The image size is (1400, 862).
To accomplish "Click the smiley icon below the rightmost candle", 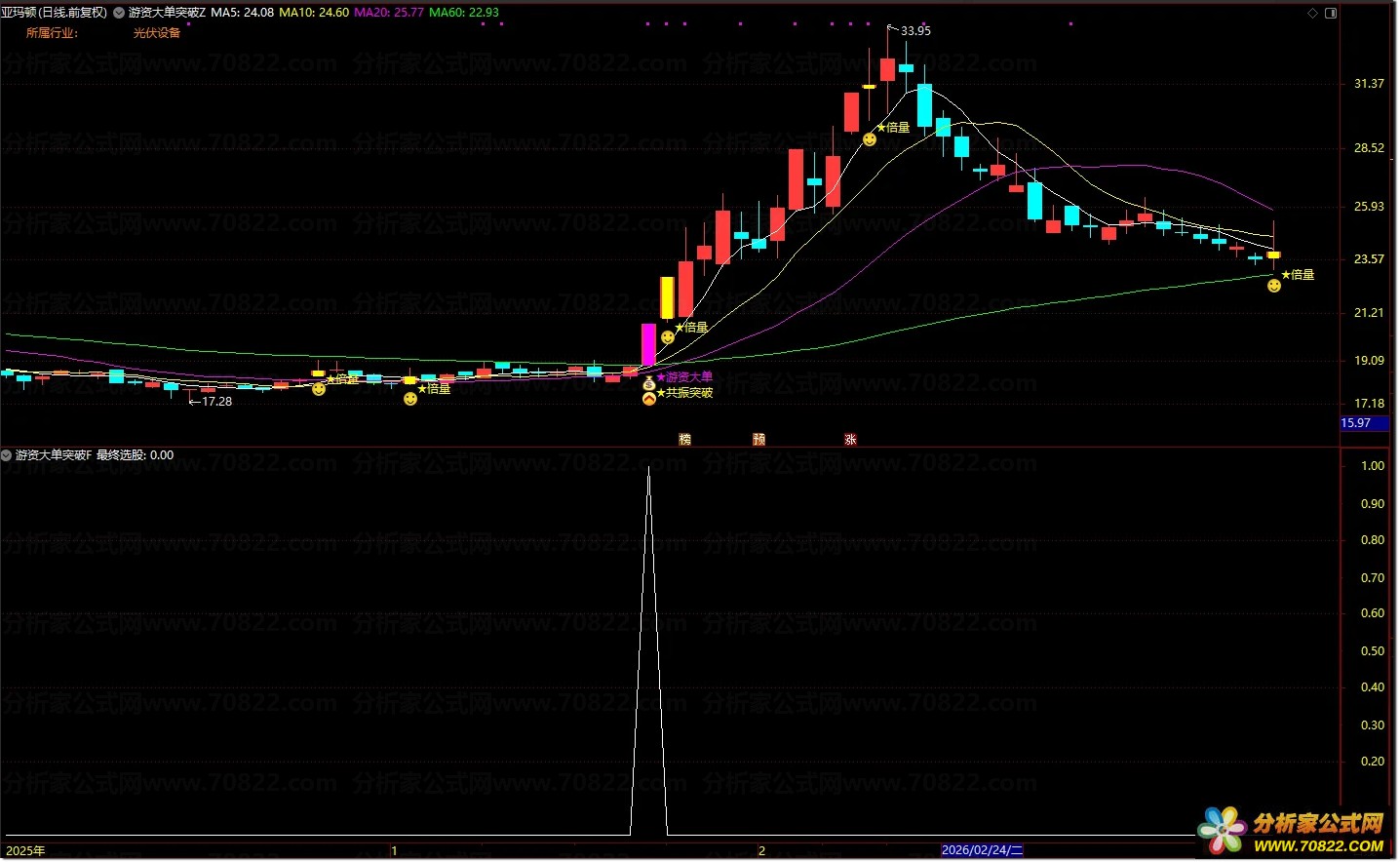I will (1274, 286).
